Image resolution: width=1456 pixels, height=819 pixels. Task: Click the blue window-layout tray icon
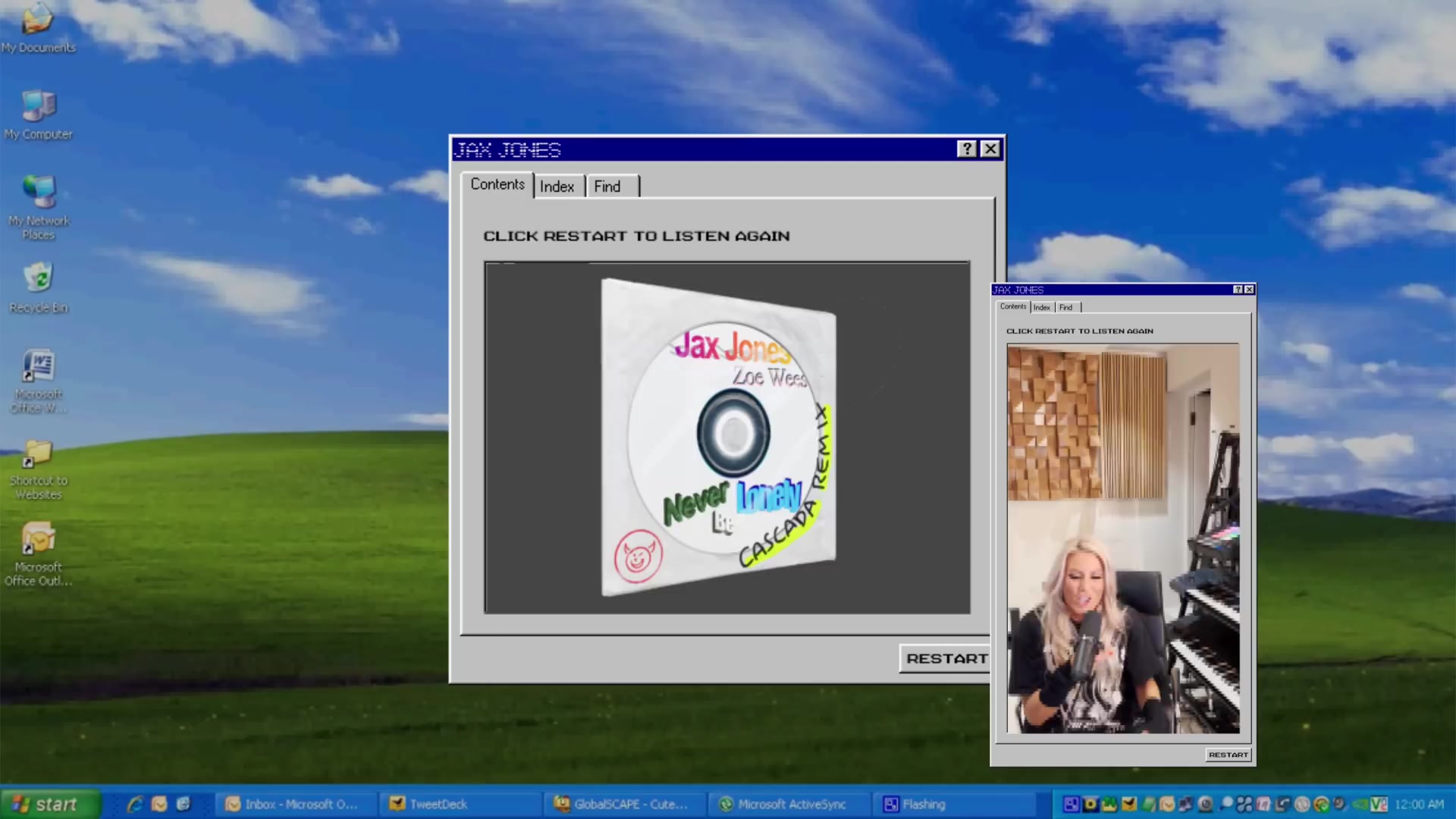coord(1072,804)
